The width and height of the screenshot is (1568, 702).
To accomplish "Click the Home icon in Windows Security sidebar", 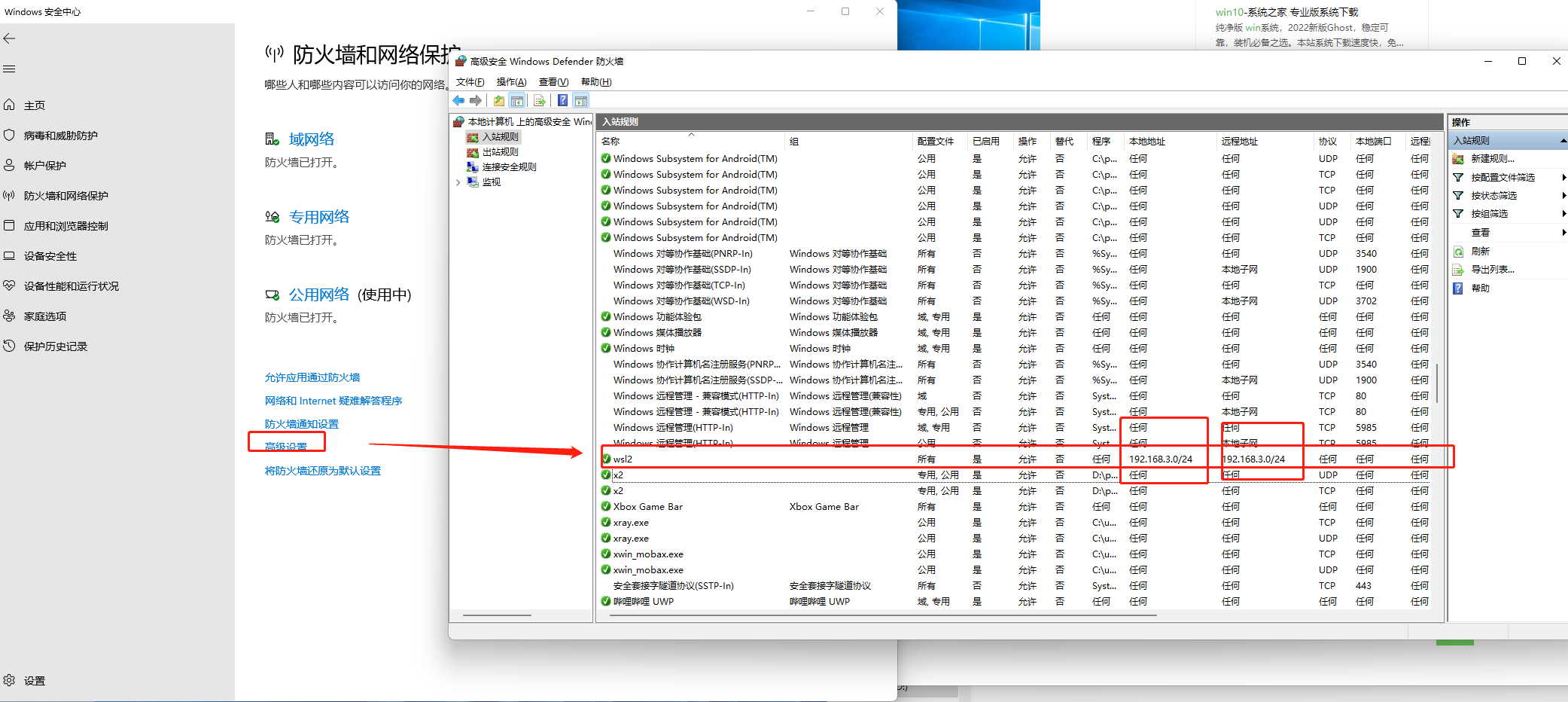I will click(9, 105).
